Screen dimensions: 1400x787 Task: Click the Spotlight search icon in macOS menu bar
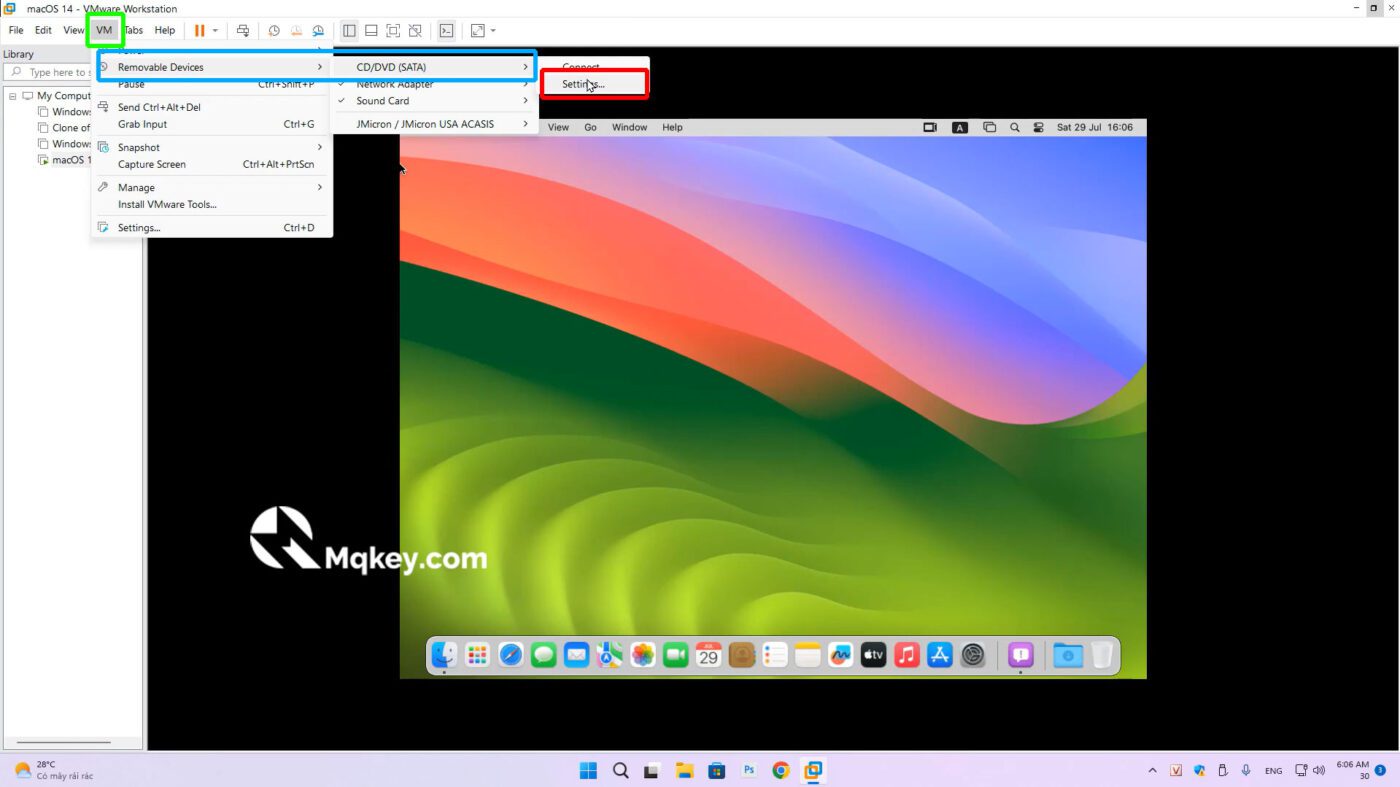click(x=1015, y=127)
